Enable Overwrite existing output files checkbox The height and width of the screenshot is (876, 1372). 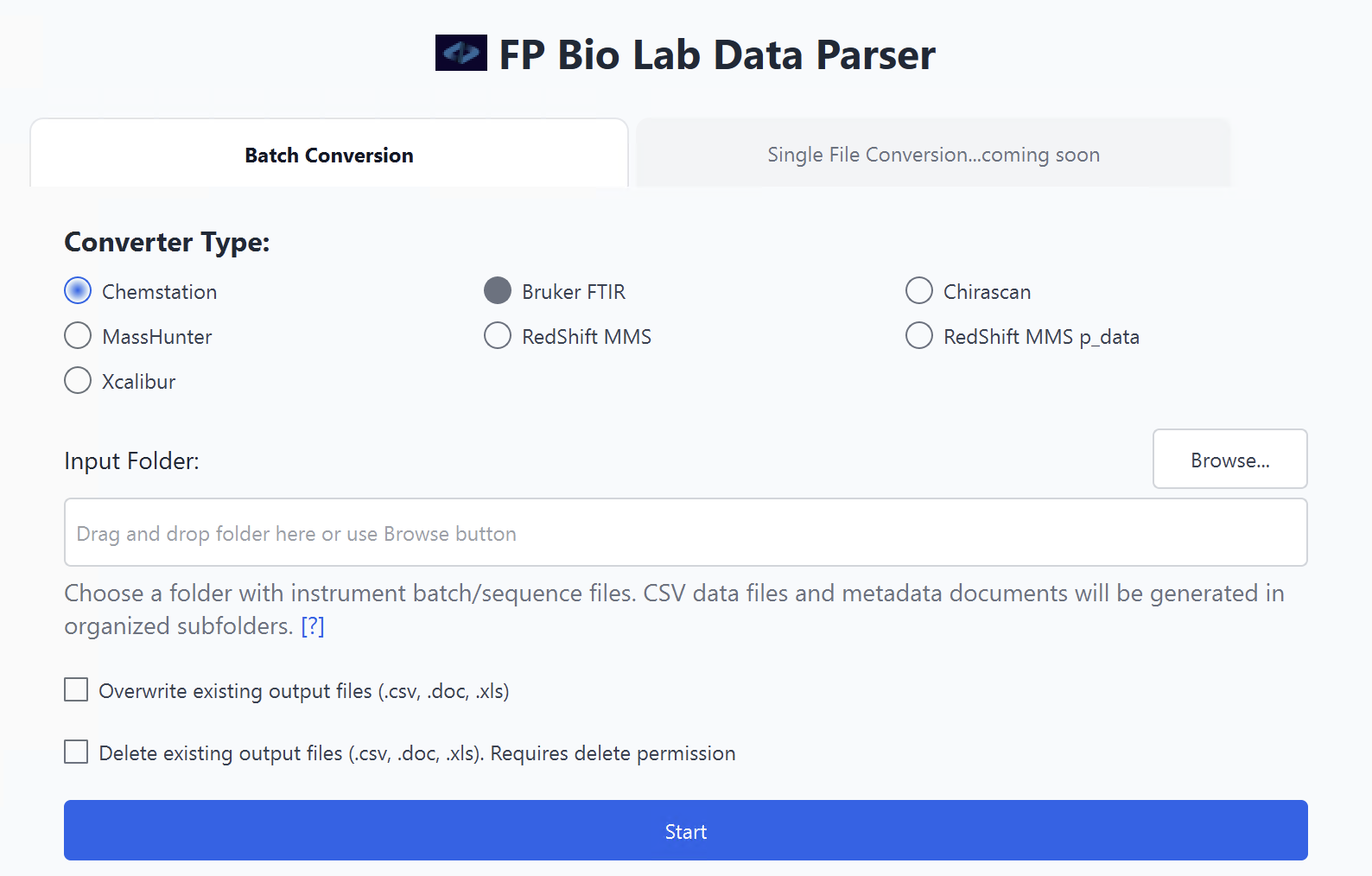[x=76, y=690]
